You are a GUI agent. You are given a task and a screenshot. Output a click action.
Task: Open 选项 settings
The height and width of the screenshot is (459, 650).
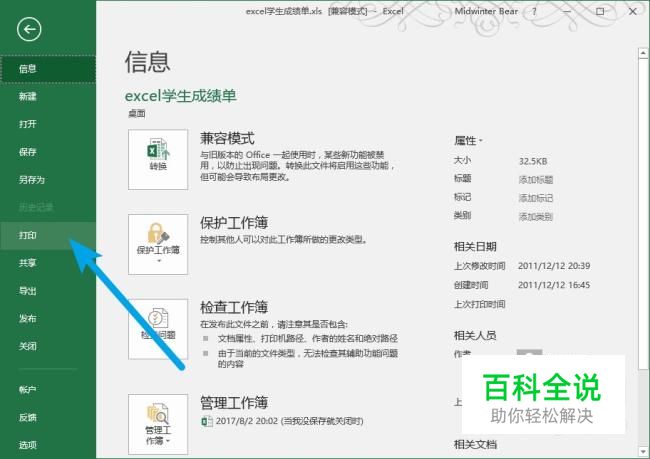tap(48, 445)
